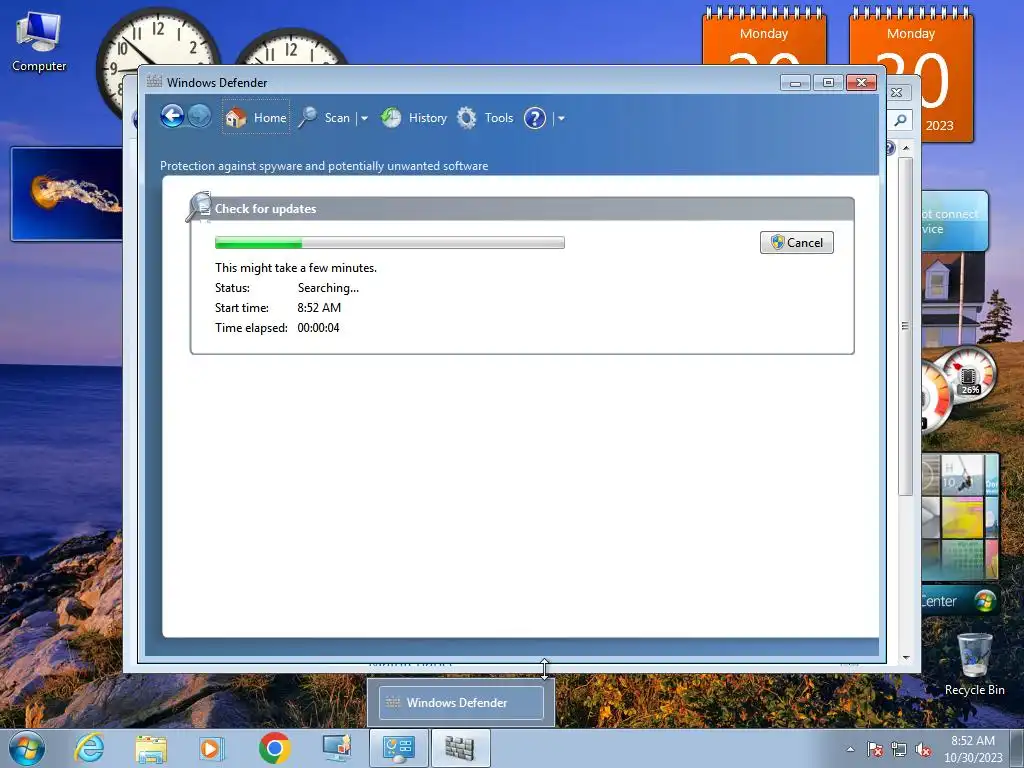Click the update progress bar
This screenshot has height=768, width=1024.
pos(390,242)
